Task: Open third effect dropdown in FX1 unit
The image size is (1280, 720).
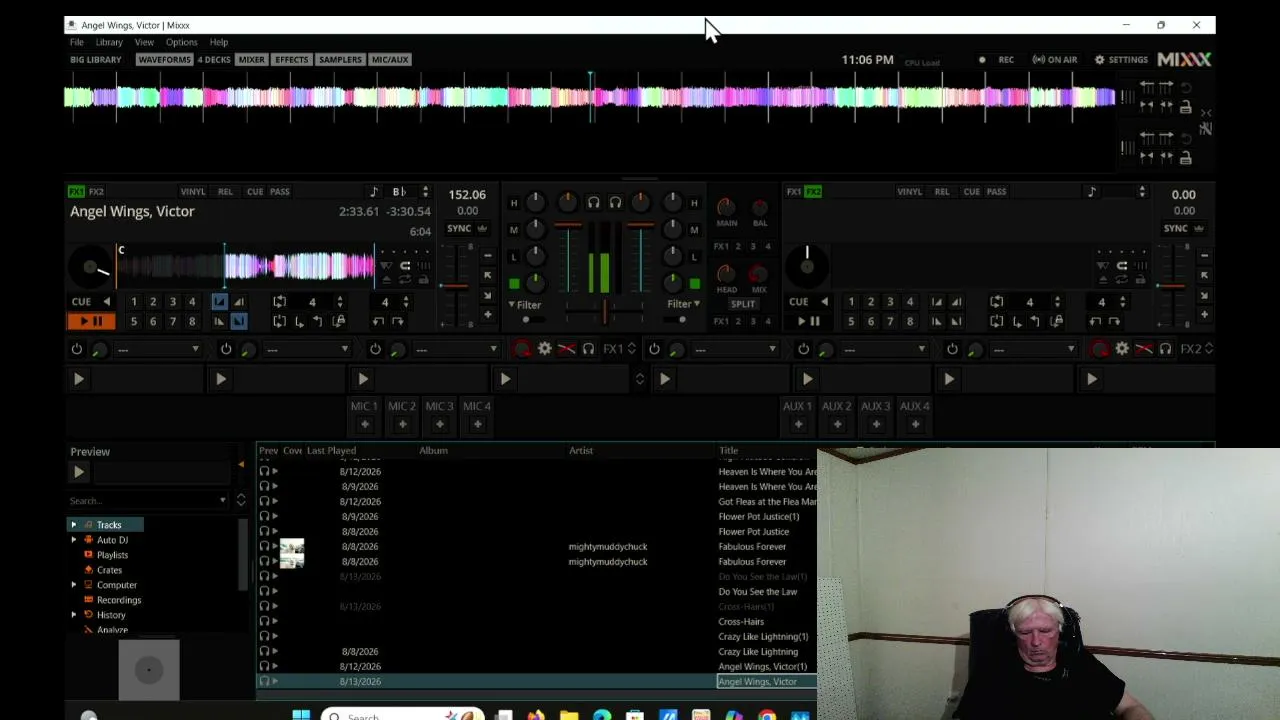Action: [457, 349]
